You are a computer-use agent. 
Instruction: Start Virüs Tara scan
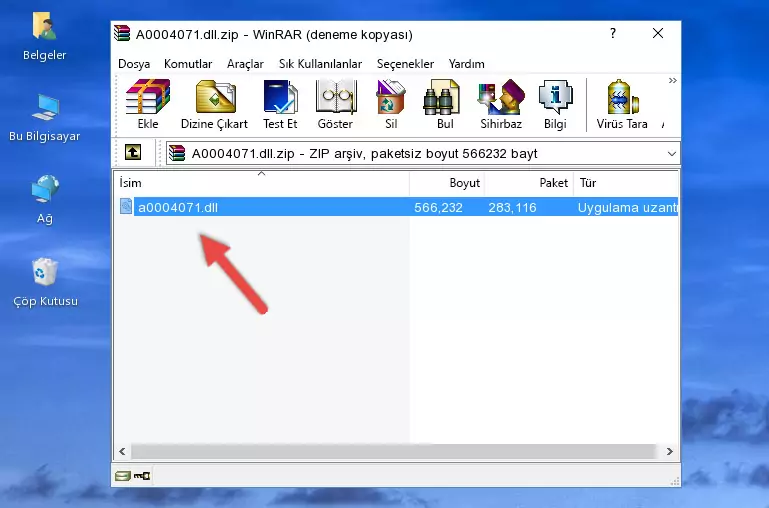622,104
